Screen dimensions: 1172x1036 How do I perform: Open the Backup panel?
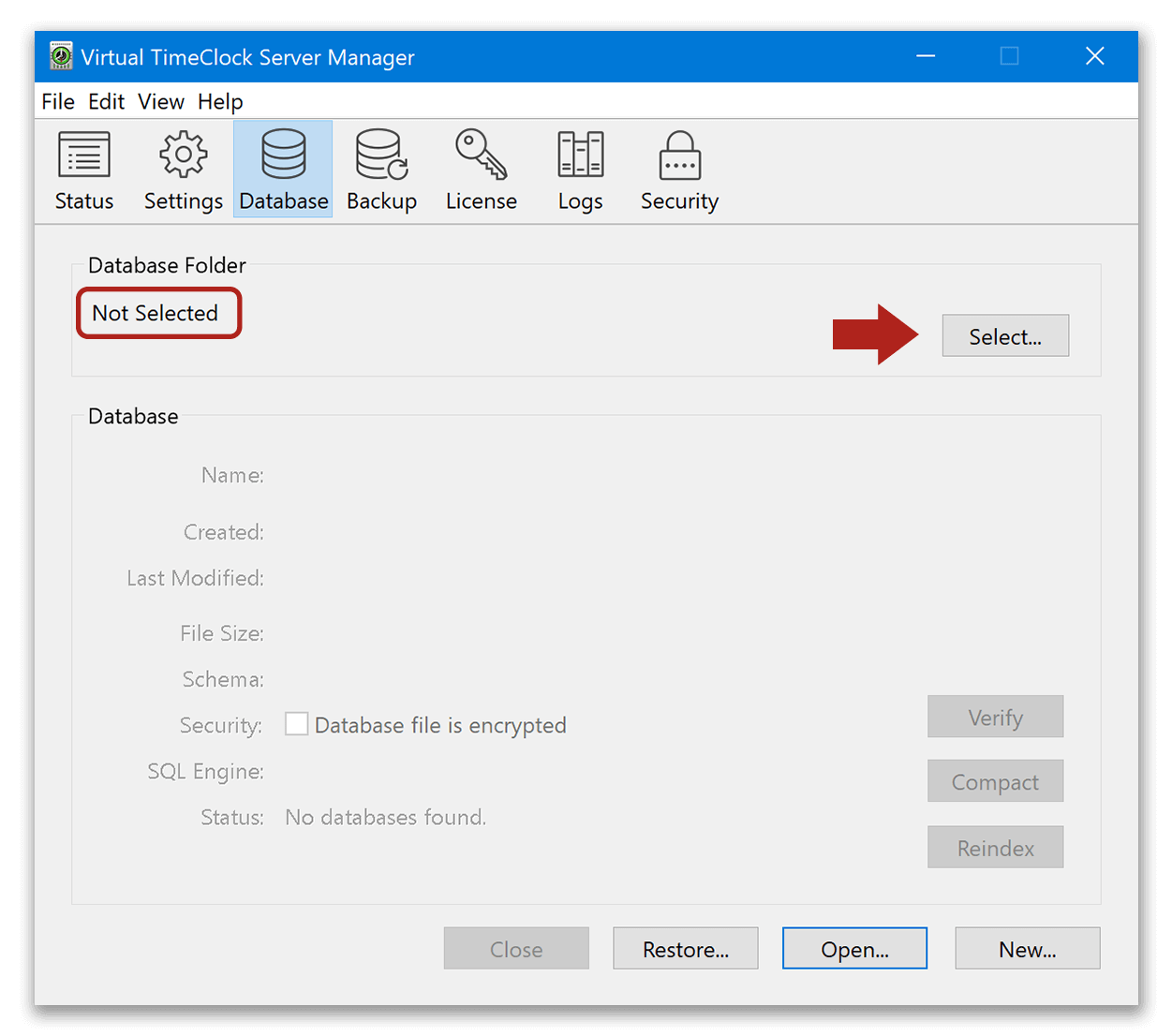382,170
